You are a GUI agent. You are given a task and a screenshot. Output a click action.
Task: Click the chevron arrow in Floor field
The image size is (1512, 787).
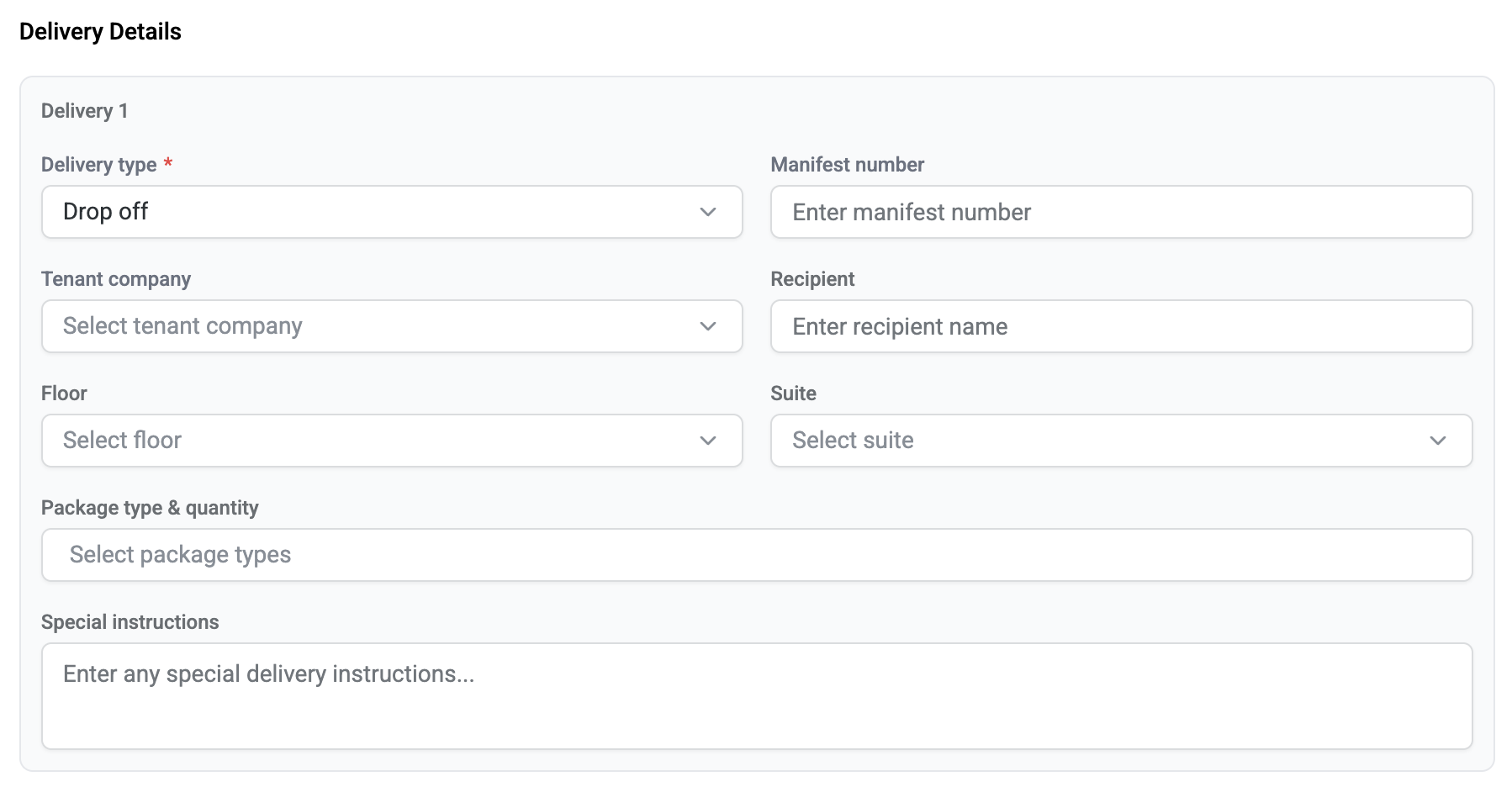tap(707, 441)
